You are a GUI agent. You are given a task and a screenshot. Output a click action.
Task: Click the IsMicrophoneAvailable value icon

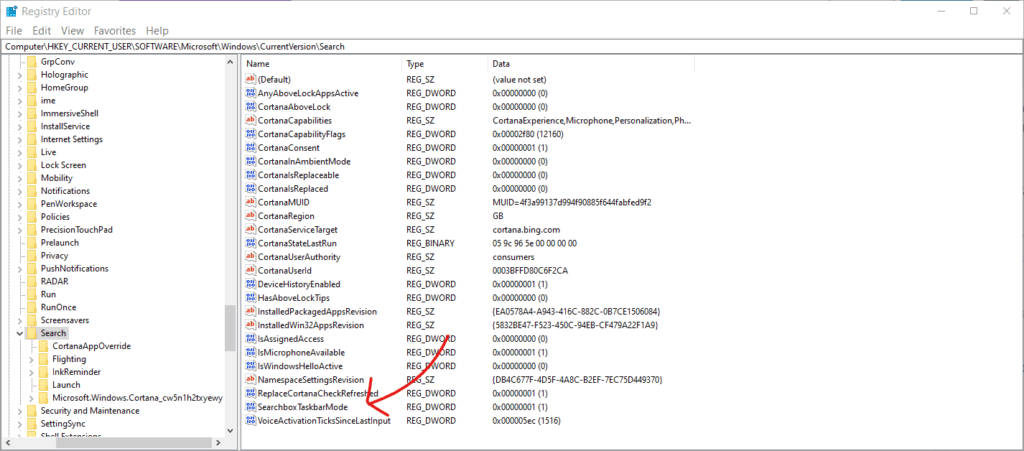point(250,352)
